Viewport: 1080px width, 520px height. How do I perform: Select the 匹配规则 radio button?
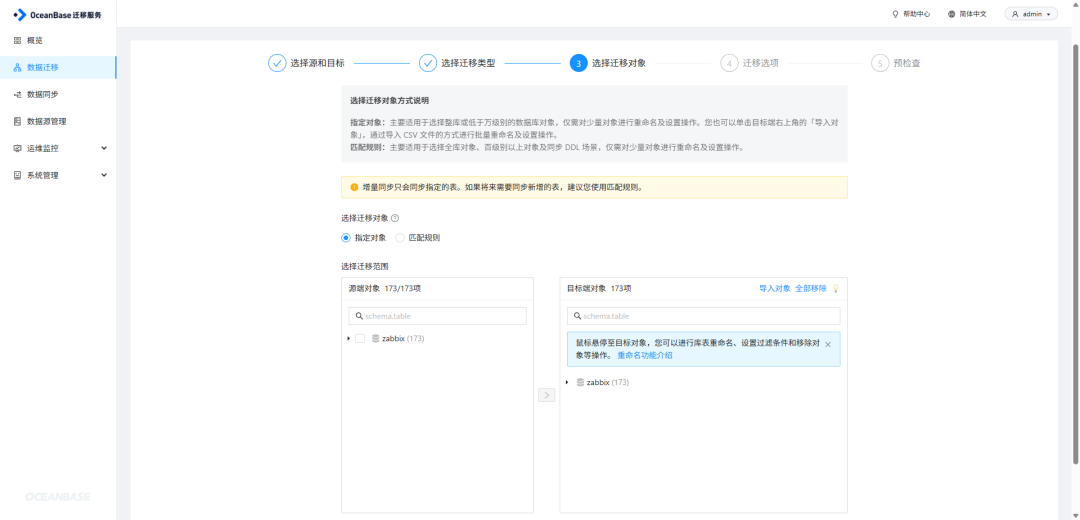tap(399, 238)
